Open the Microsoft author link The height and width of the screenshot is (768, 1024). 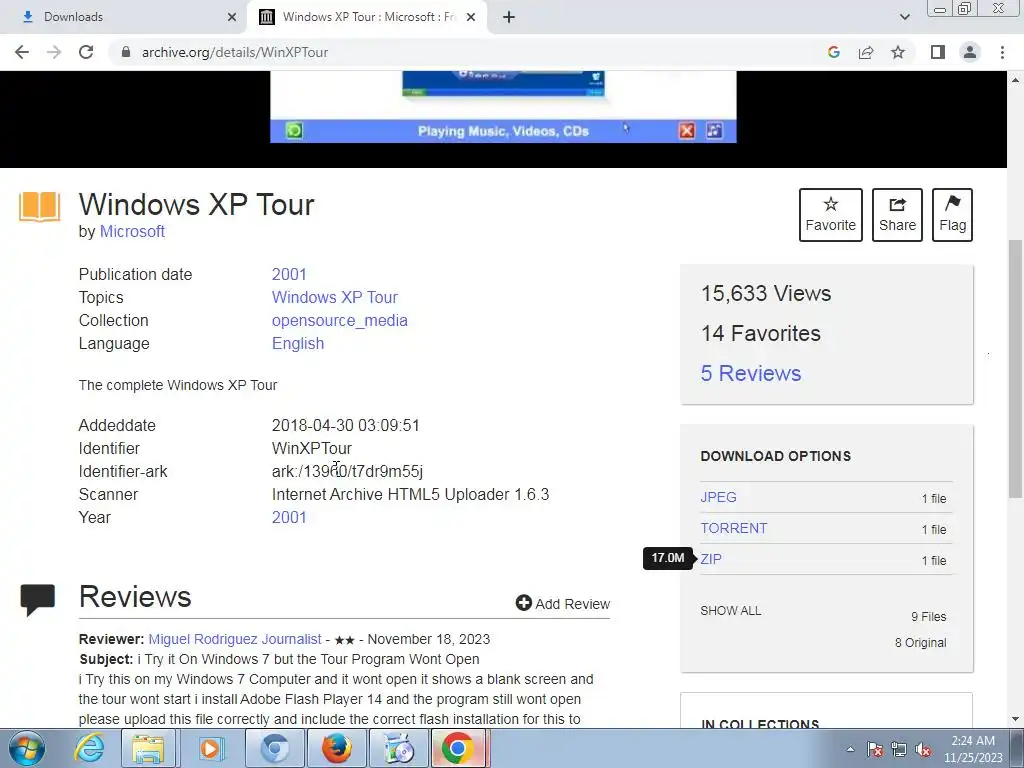click(x=132, y=232)
